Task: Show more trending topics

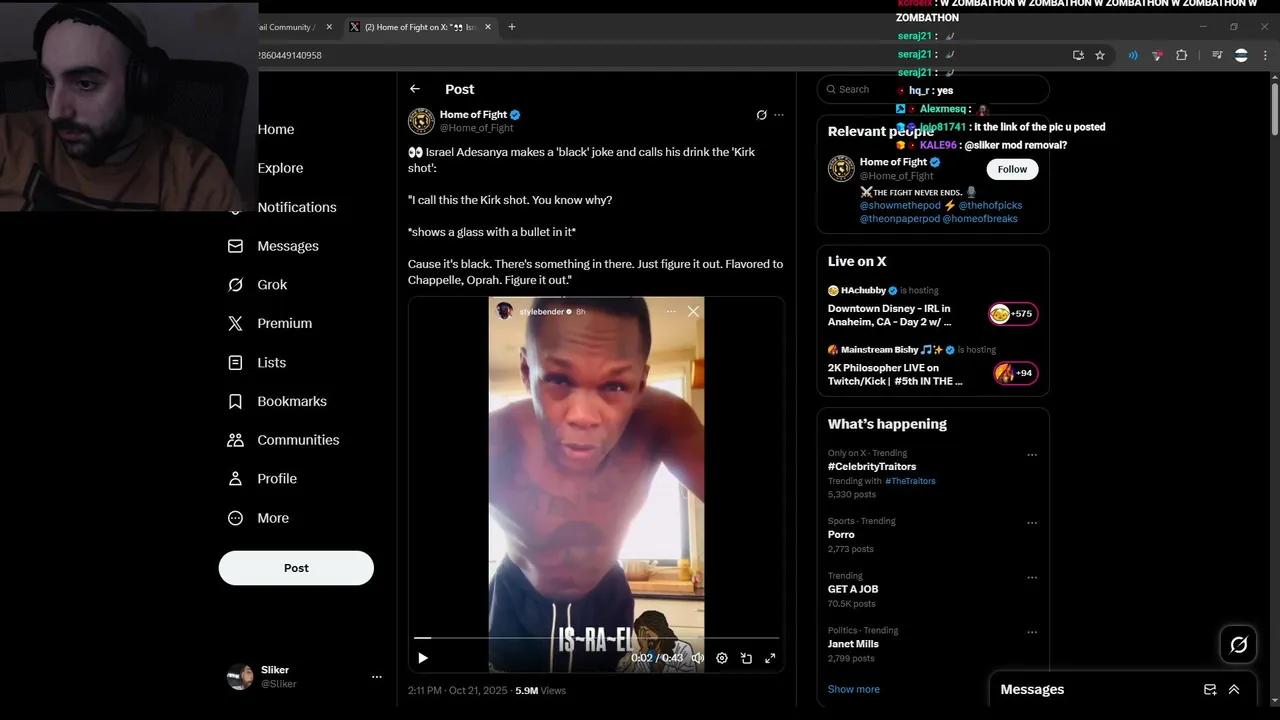Action: click(x=854, y=689)
